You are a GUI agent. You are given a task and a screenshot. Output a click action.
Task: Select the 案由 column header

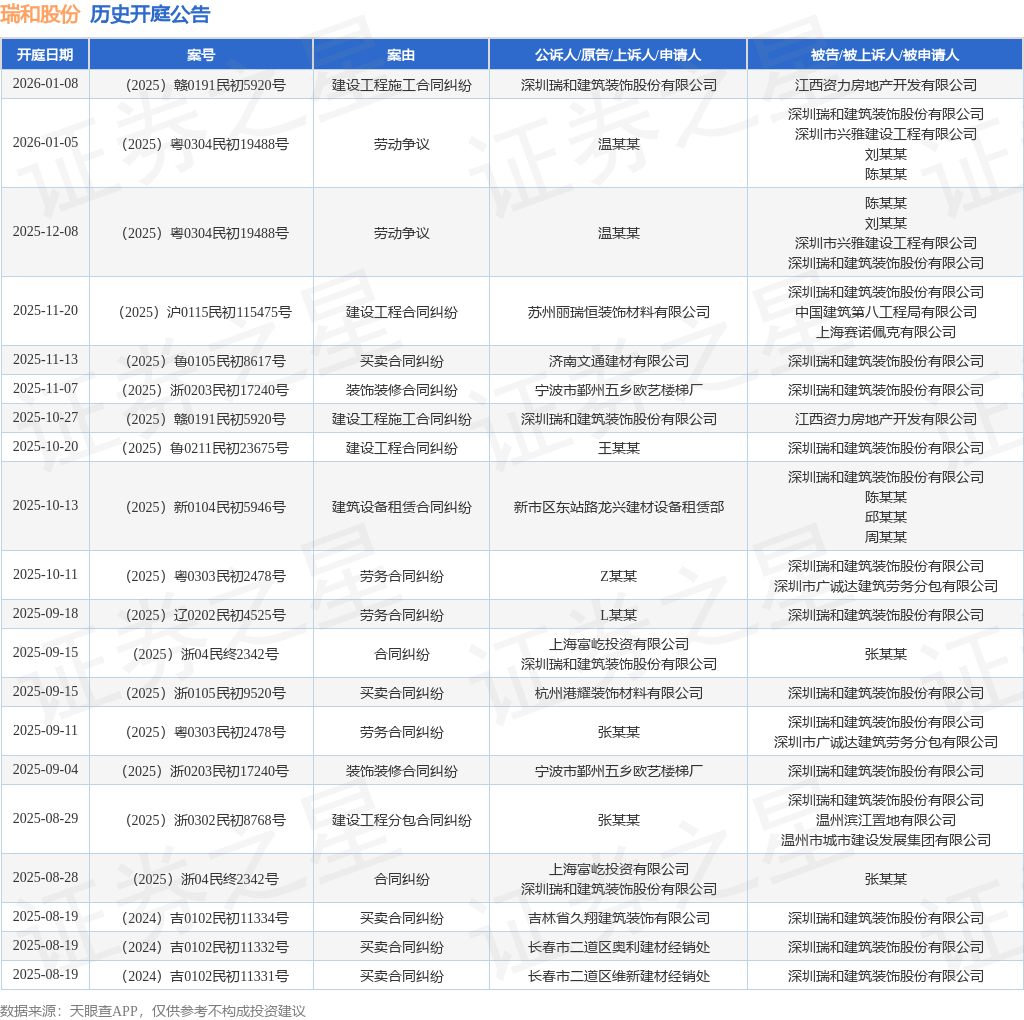(x=401, y=55)
